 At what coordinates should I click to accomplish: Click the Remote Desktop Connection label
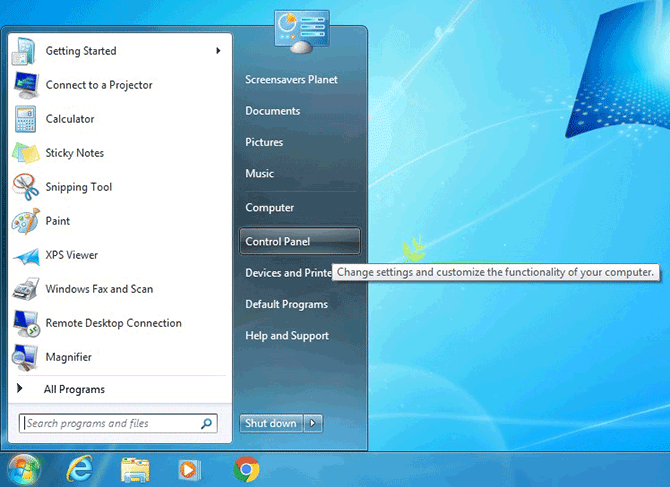pyautogui.click(x=114, y=323)
